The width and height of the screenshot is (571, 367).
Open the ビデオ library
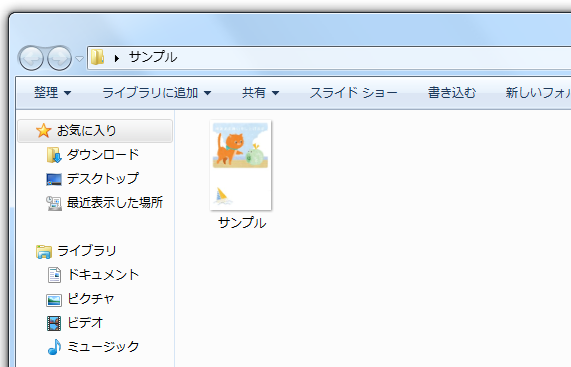tap(85, 323)
